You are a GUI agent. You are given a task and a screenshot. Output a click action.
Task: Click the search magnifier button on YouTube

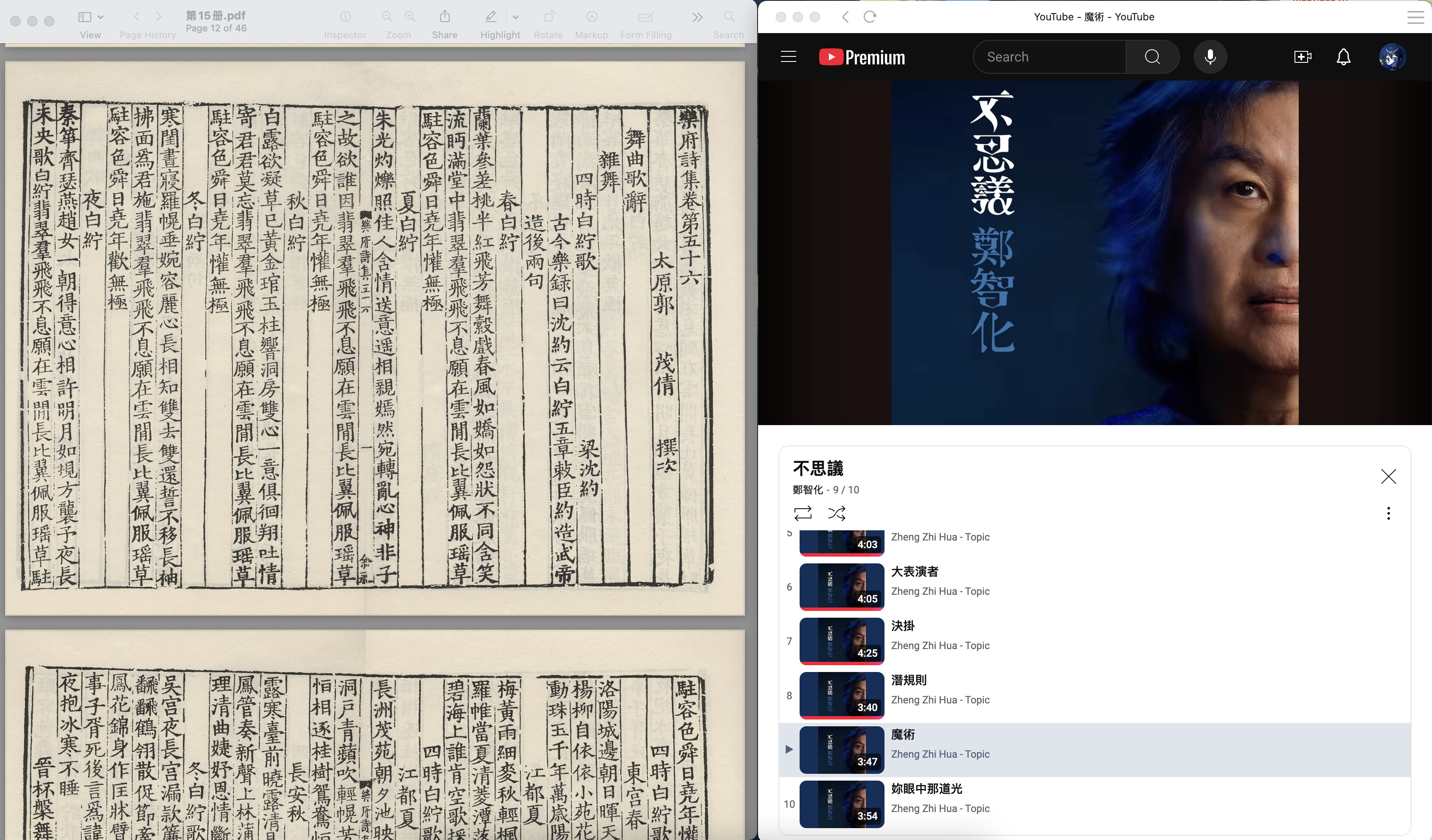click(1152, 57)
